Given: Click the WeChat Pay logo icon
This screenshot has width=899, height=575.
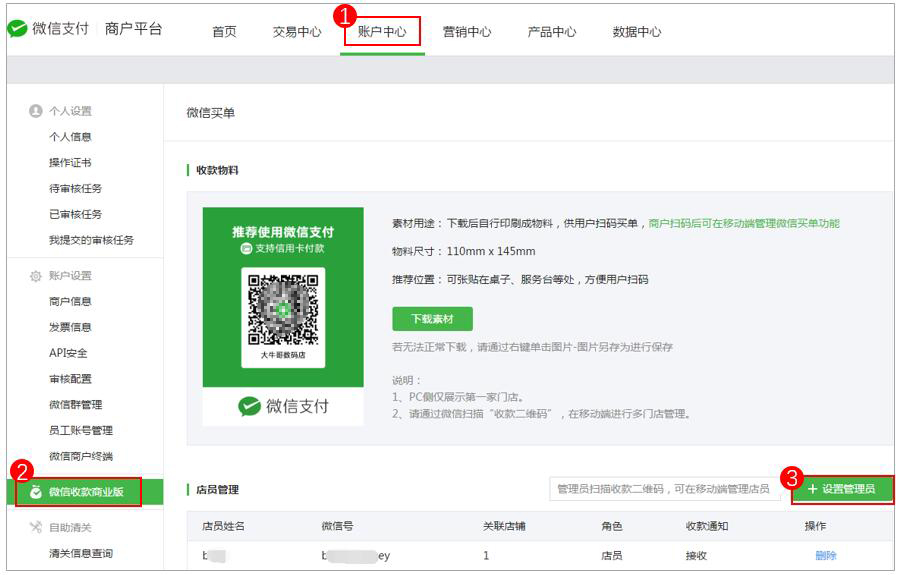Looking at the screenshot, I should point(17,29).
